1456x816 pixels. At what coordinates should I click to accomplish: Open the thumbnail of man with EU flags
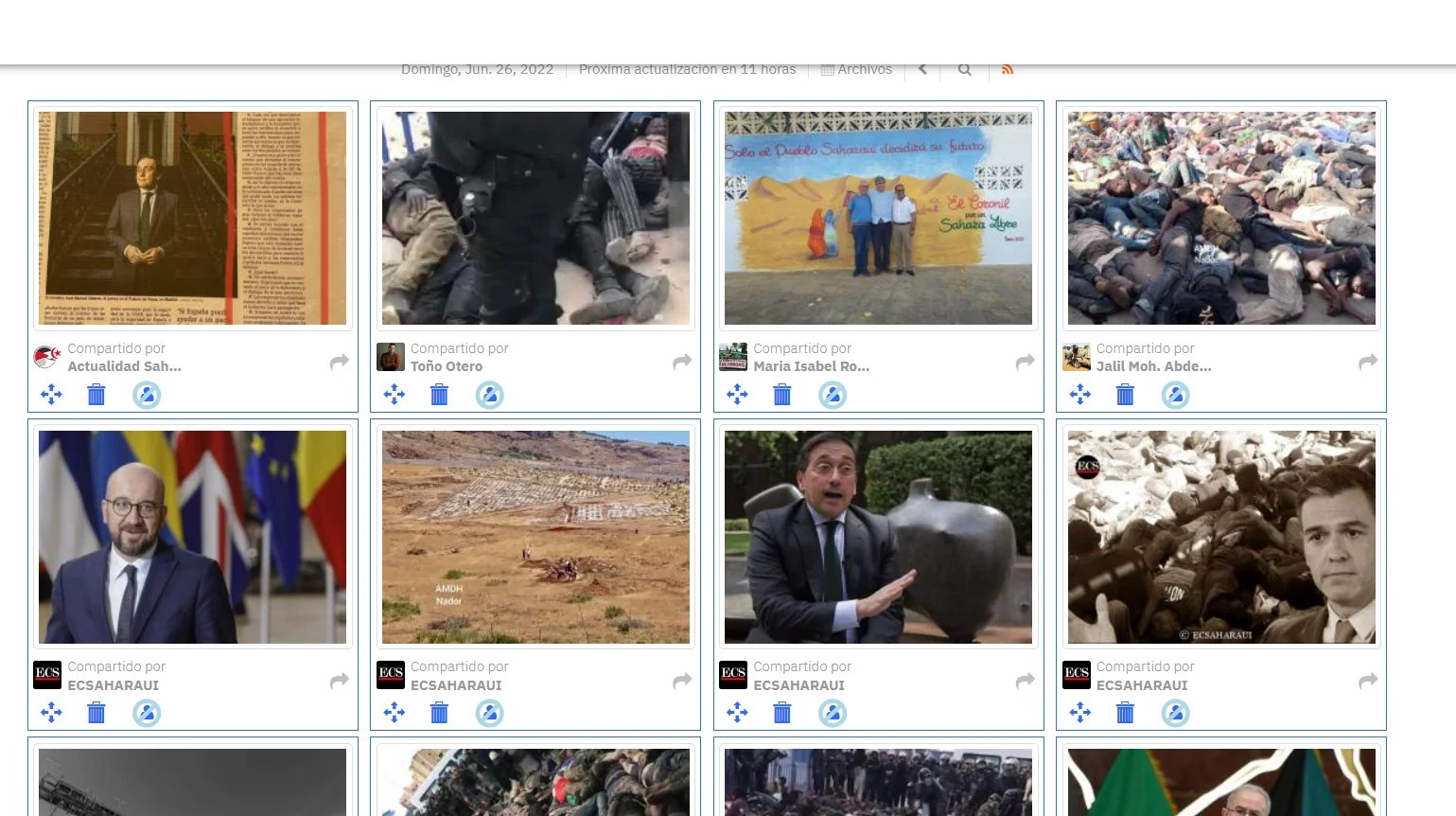[193, 538]
